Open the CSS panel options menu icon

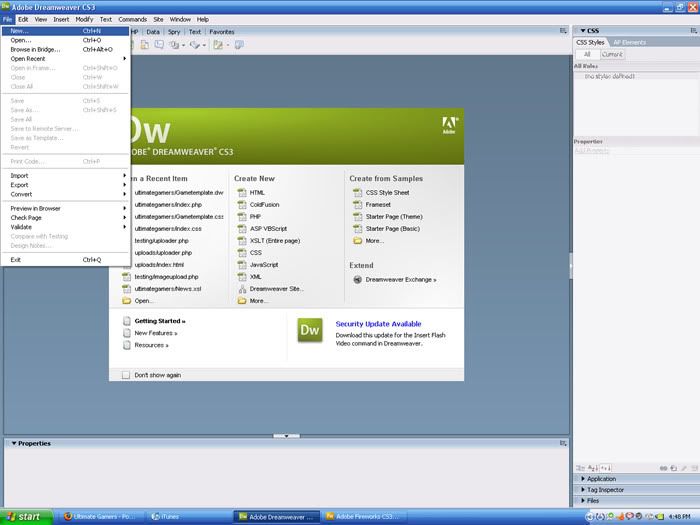point(693,30)
